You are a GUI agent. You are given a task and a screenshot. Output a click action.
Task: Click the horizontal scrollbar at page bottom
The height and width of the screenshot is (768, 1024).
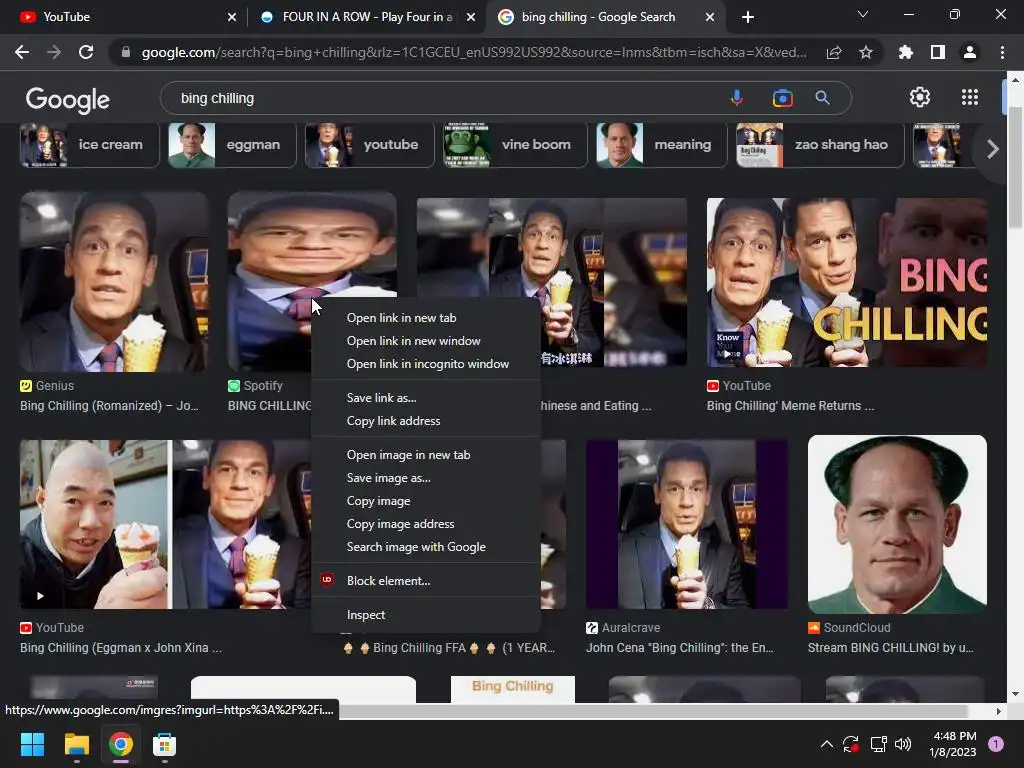click(x=653, y=711)
